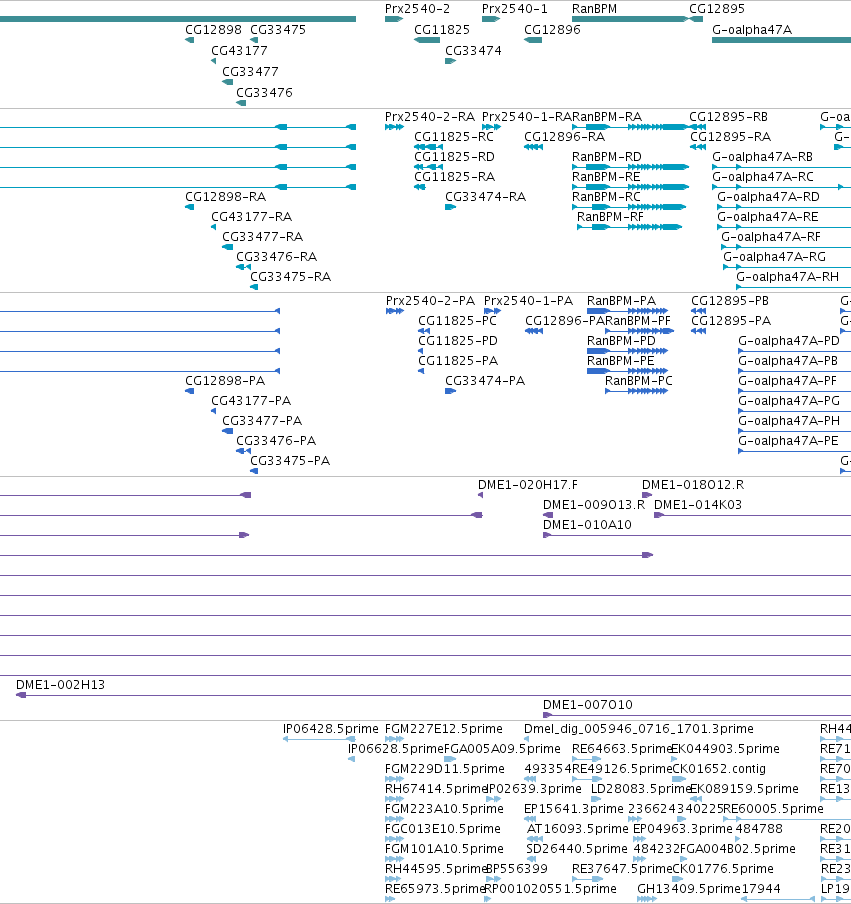The image size is (851, 904).
Task: Click the RanBPM gene bar glyph
Action: pyautogui.click(x=630, y=19)
